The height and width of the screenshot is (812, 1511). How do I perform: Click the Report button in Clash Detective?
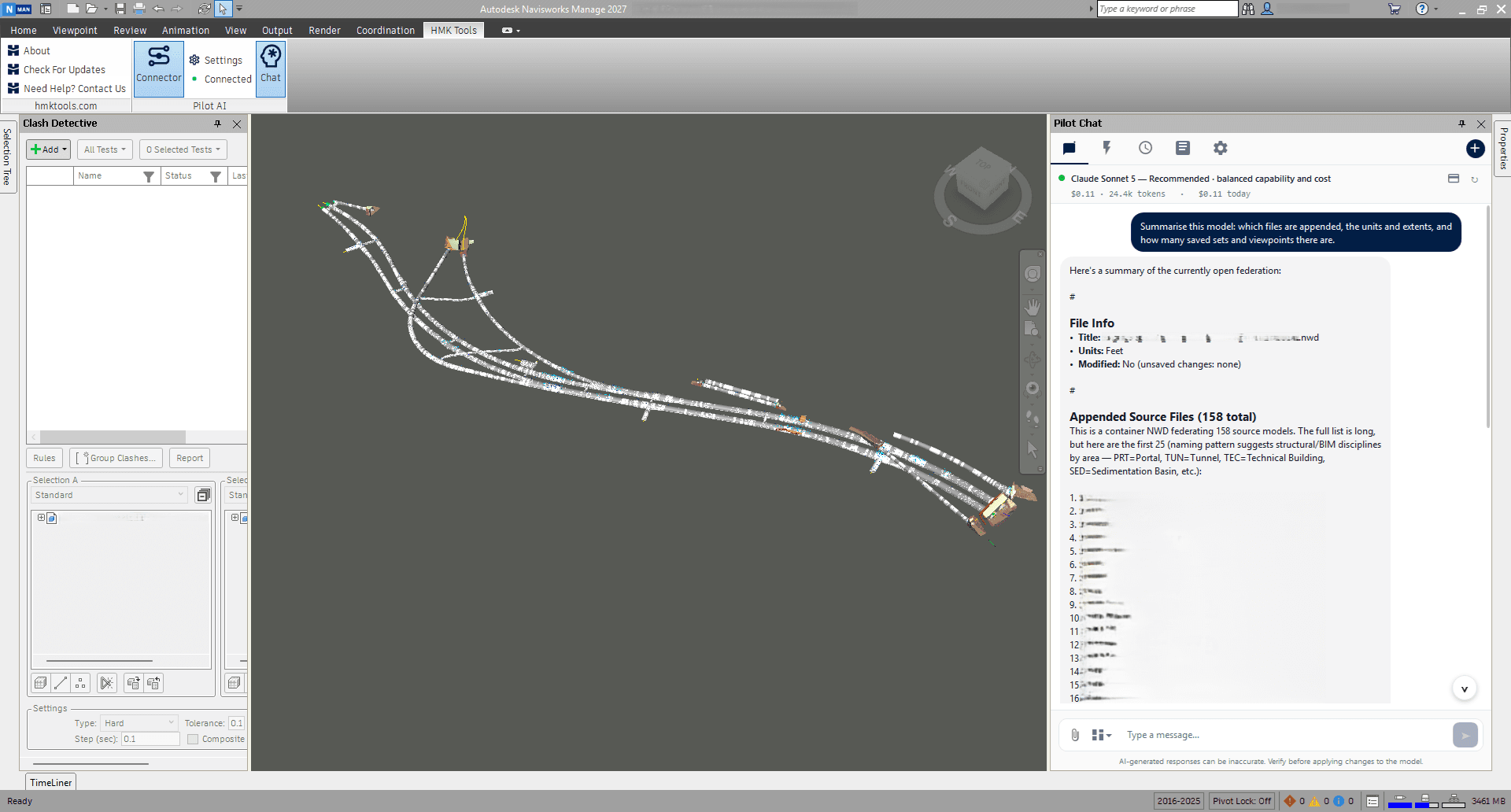[x=190, y=458]
